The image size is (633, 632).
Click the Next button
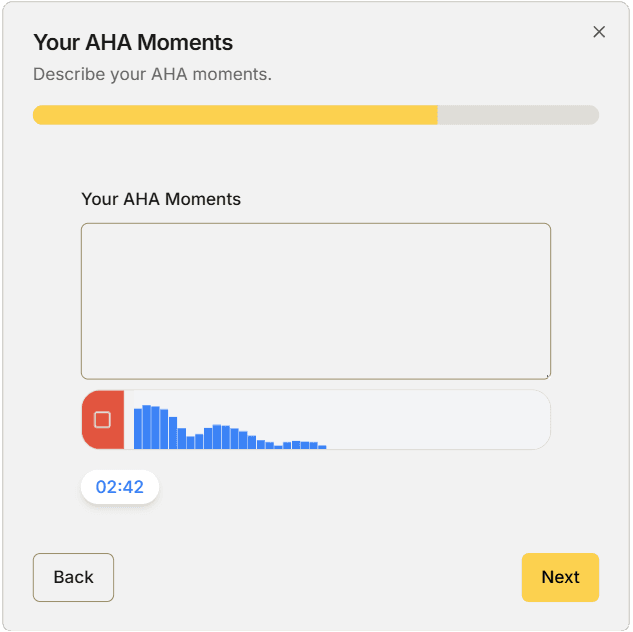point(560,577)
